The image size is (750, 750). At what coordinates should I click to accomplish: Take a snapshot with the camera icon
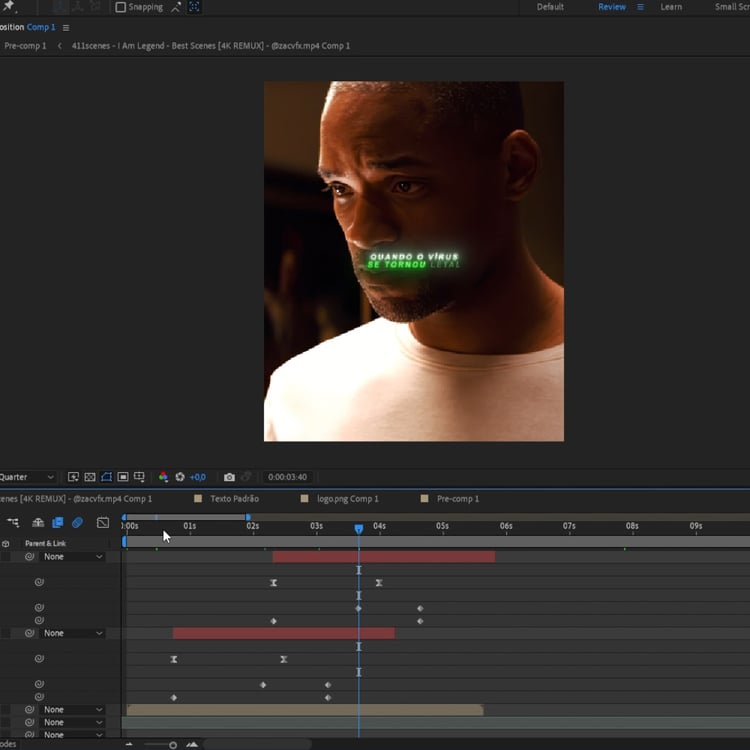pos(229,477)
